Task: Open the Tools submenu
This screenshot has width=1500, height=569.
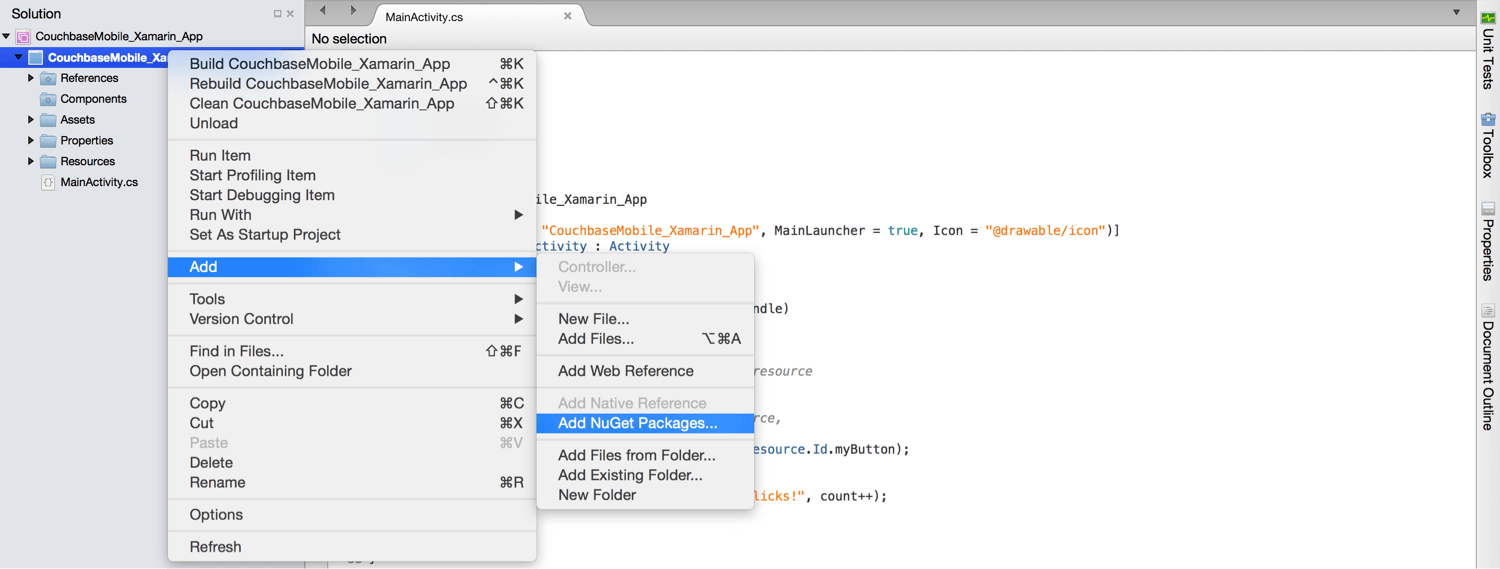Action: click(352, 299)
